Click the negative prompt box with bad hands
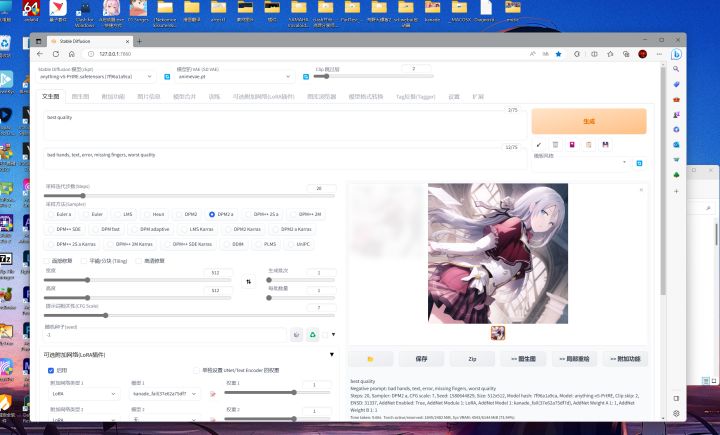 285,158
